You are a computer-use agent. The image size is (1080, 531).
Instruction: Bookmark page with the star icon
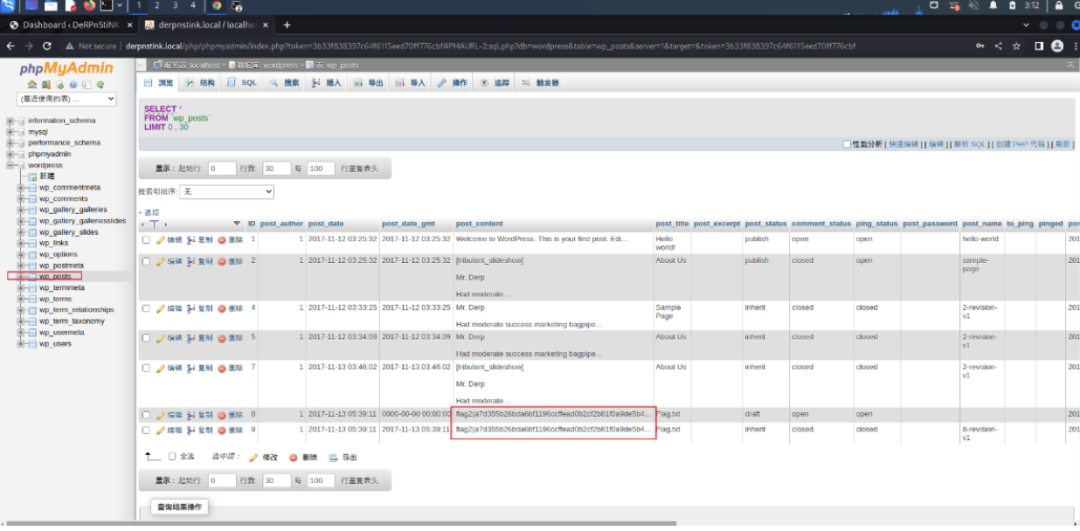[1016, 46]
